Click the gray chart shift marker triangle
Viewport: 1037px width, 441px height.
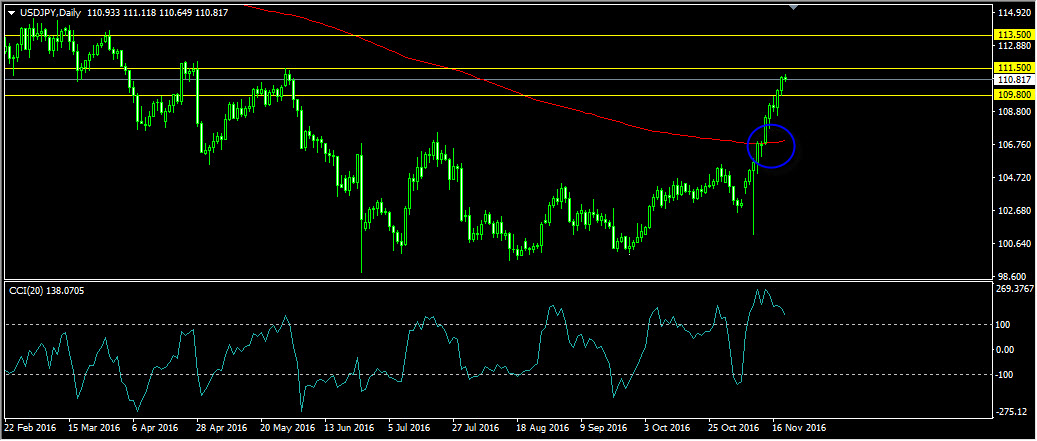[794, 7]
